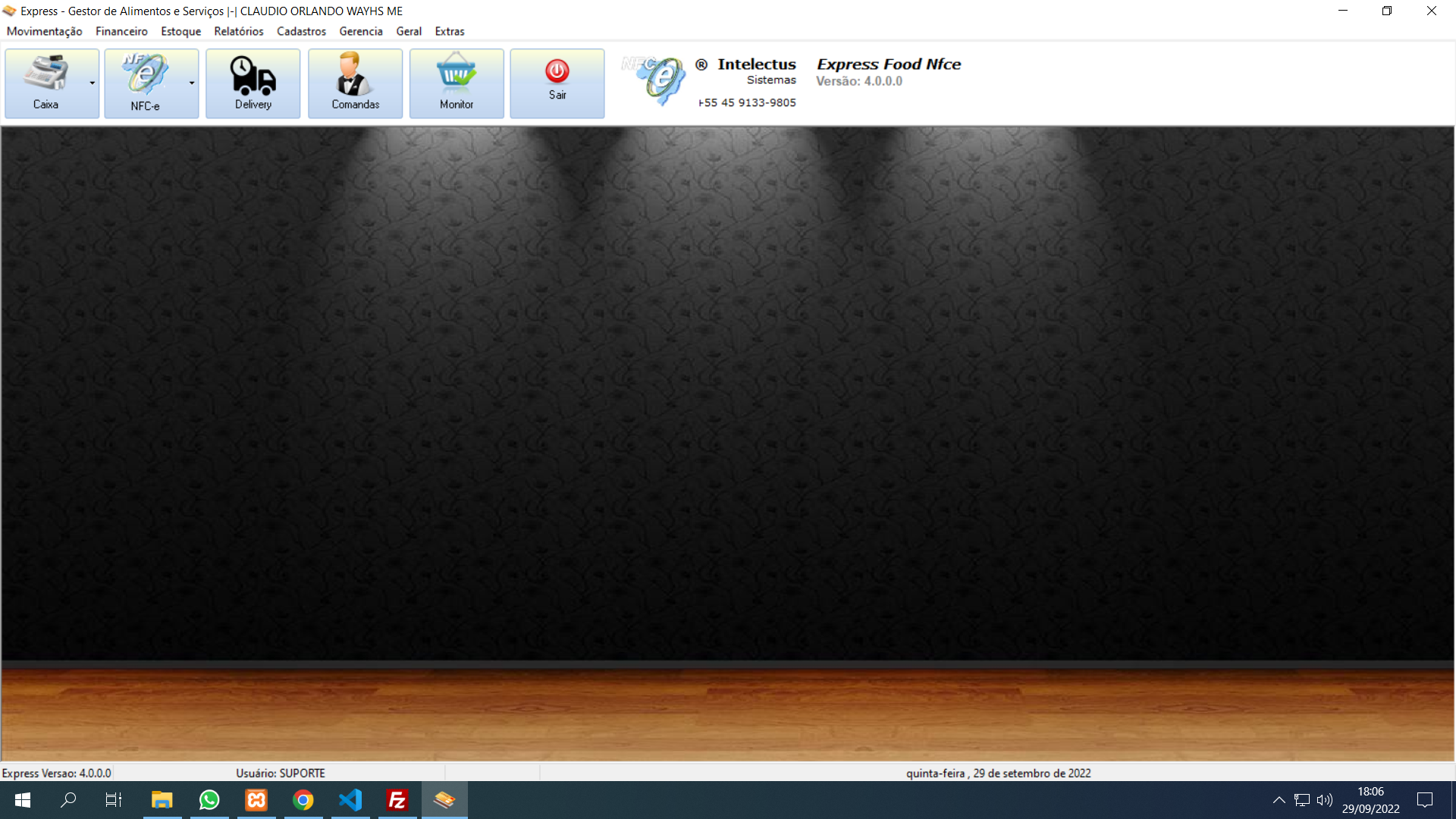This screenshot has height=819, width=1456.
Task: Open Visual Studio Code from taskbar
Action: point(350,800)
